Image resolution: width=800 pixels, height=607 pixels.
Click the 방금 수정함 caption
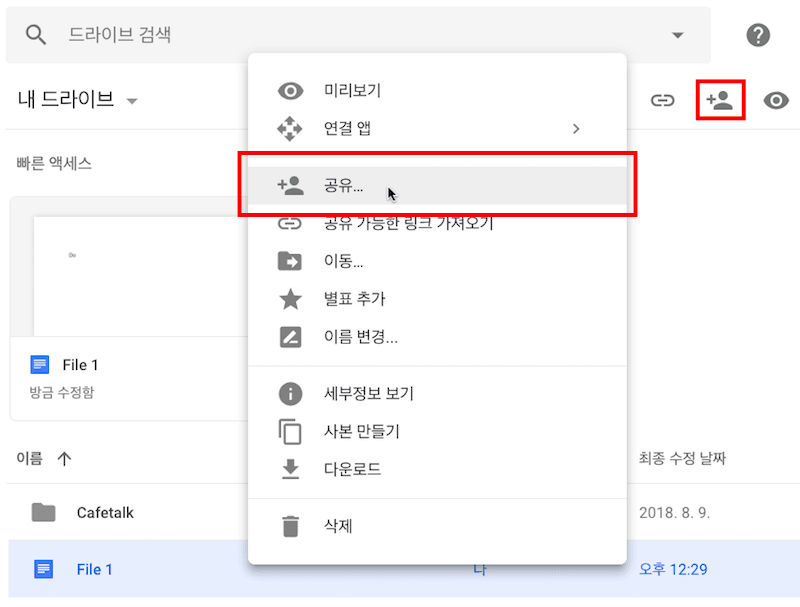coord(62,392)
